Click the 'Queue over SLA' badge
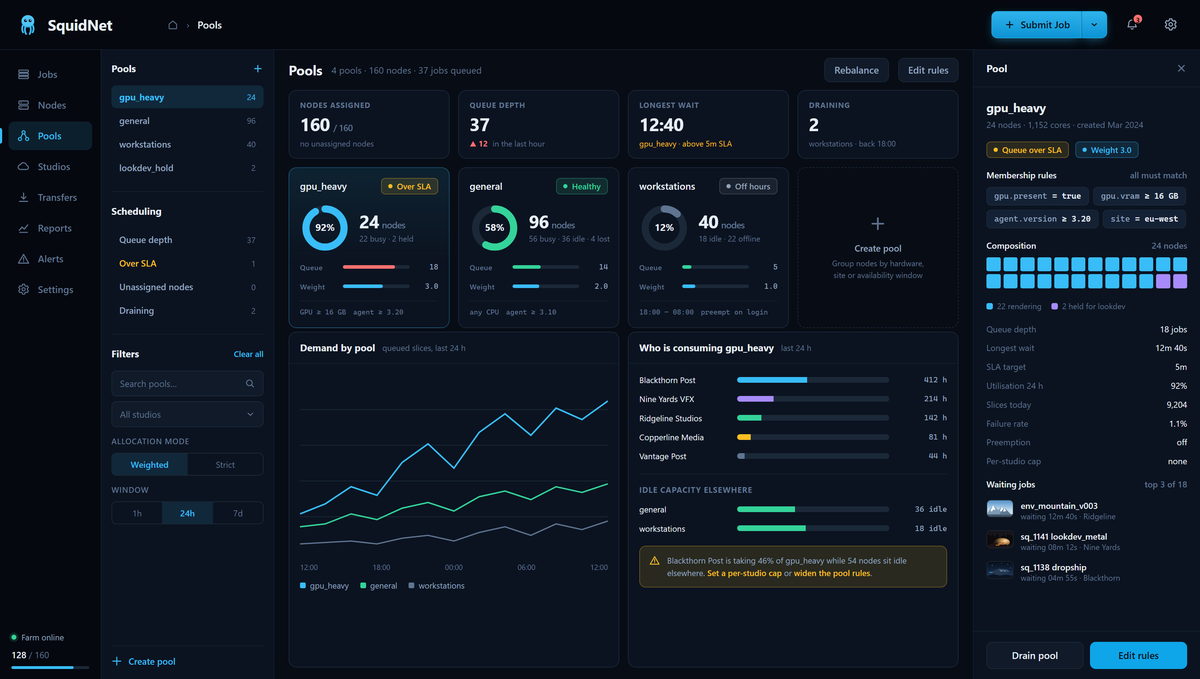Screen dimensions: 1200x679 (x=1027, y=150)
